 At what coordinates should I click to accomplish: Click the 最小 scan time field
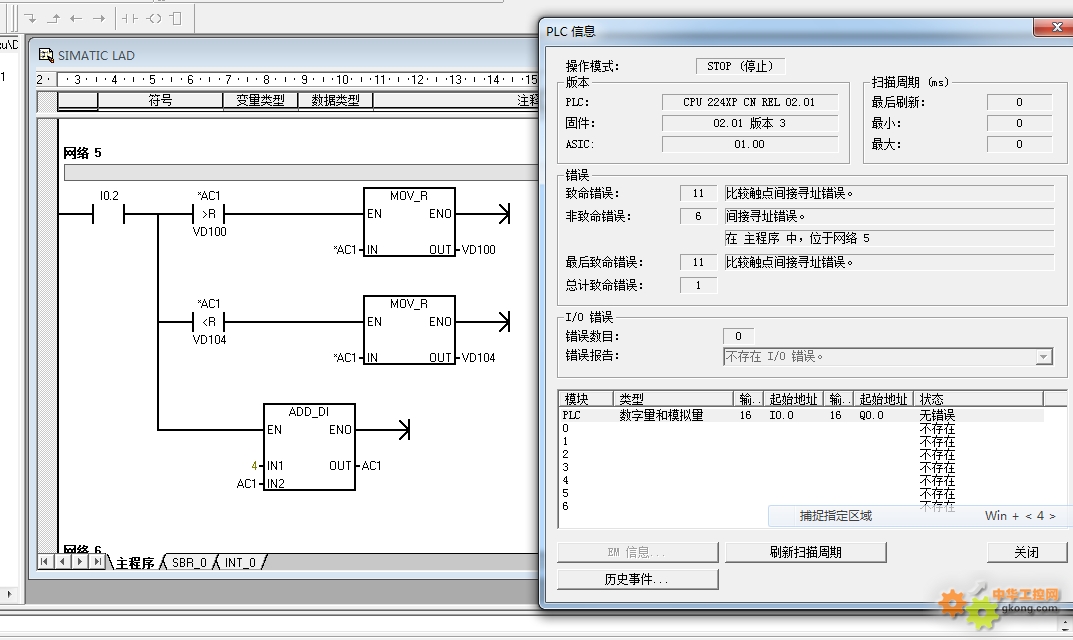click(x=1019, y=123)
